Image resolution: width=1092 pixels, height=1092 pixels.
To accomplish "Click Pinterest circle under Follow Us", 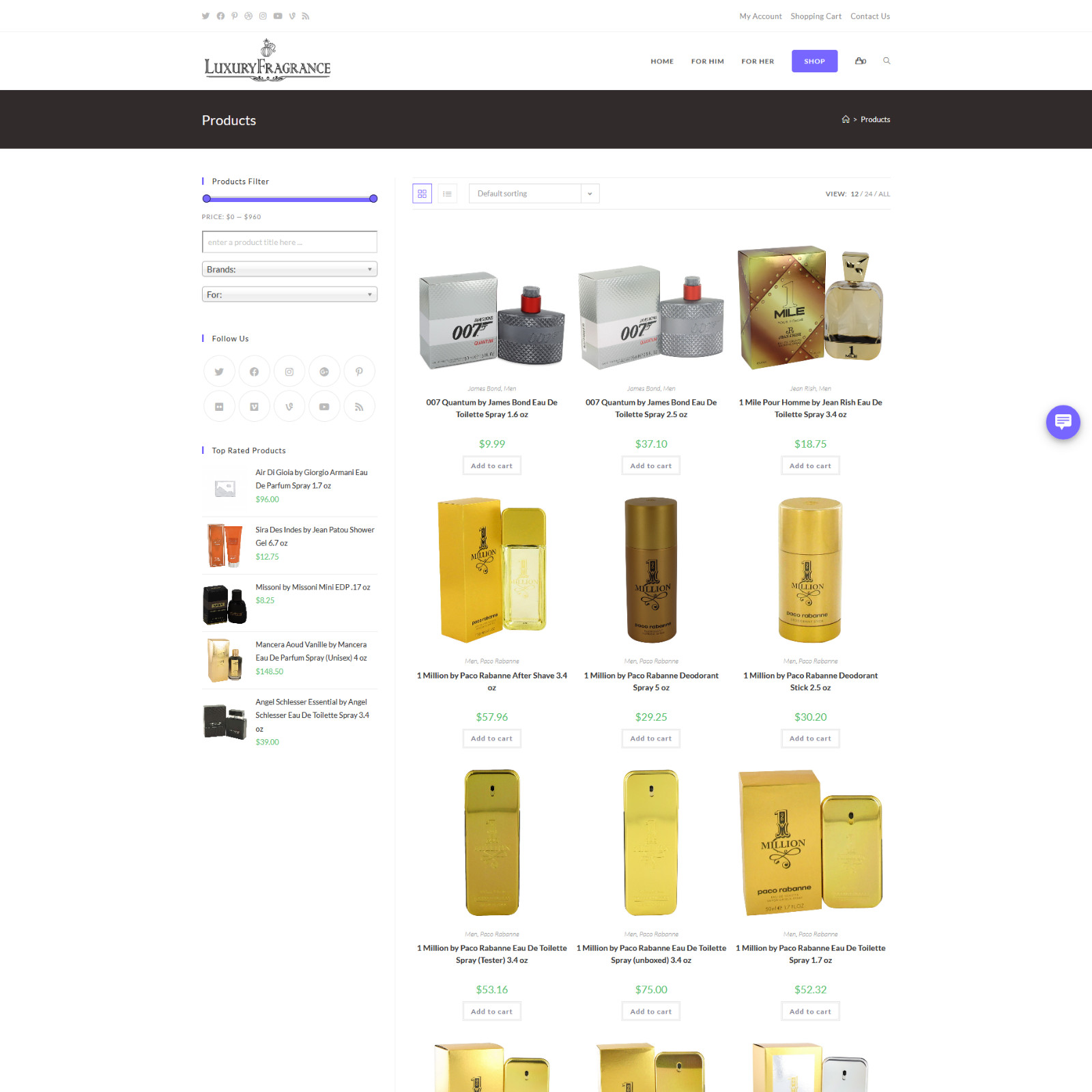I will pos(359,372).
